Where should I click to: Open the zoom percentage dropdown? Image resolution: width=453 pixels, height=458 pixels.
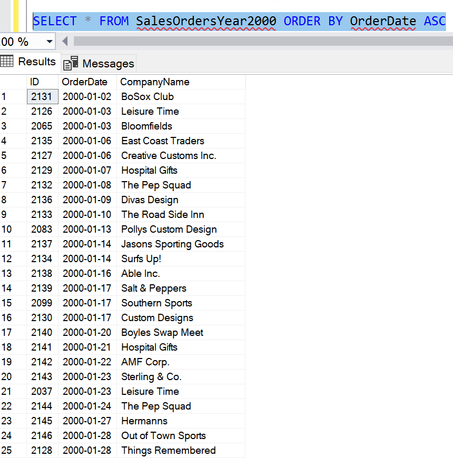pos(50,42)
